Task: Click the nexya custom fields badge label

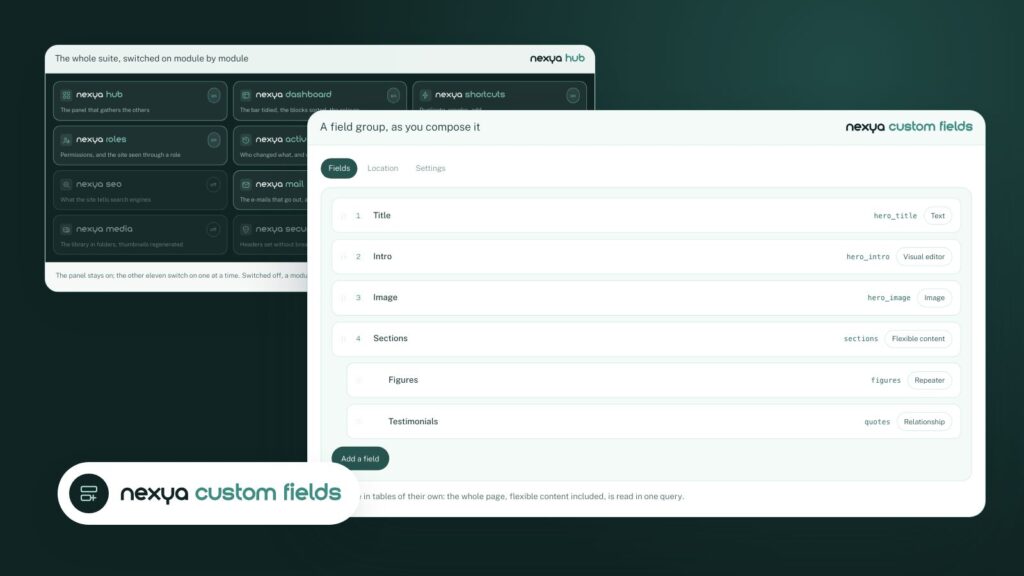Action: click(231, 493)
